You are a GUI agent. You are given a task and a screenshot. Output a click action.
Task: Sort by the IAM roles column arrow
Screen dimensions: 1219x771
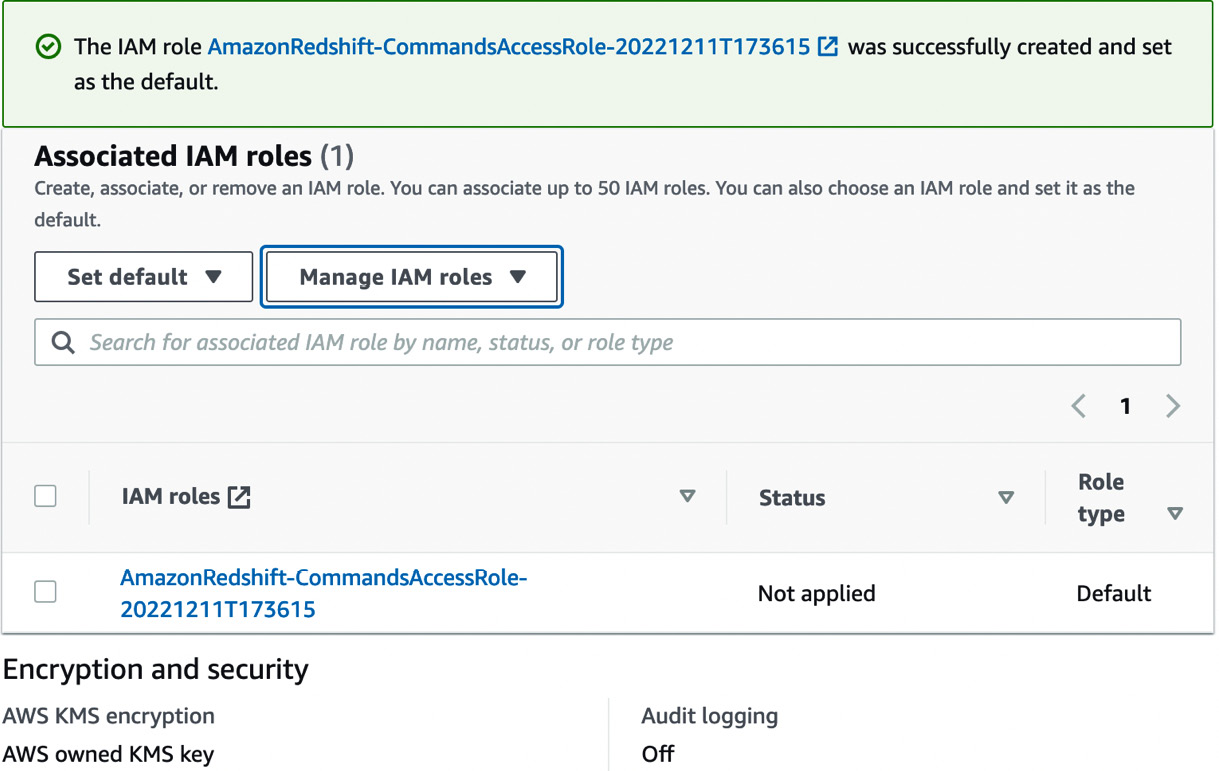click(687, 496)
